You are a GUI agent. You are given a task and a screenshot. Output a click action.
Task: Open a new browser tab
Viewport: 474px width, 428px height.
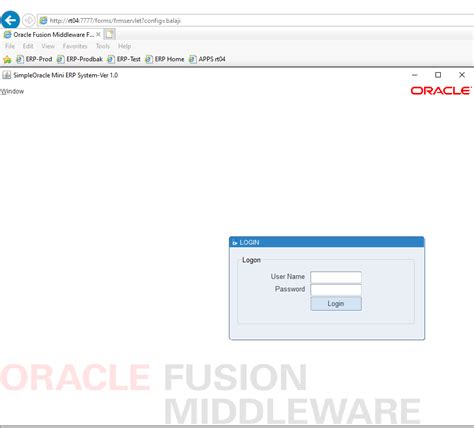[x=109, y=34]
